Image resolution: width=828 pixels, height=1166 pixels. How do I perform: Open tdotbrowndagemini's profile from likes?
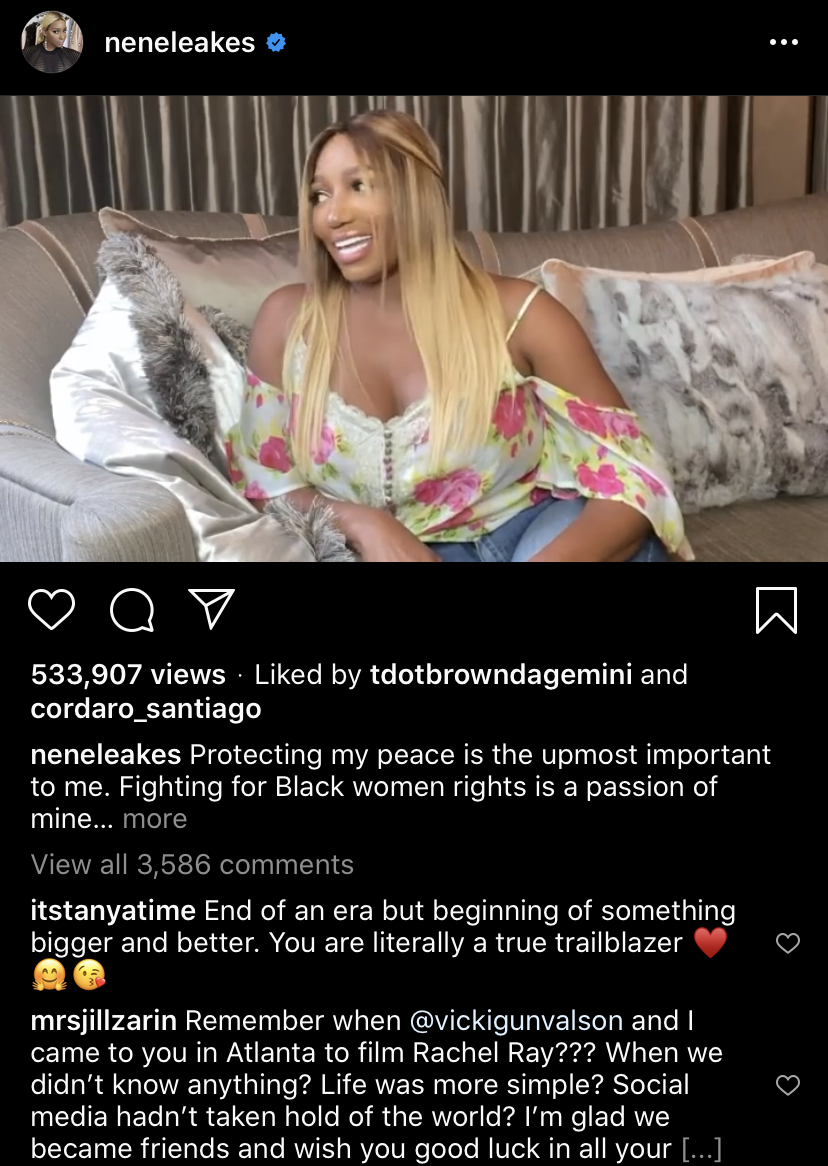point(501,674)
